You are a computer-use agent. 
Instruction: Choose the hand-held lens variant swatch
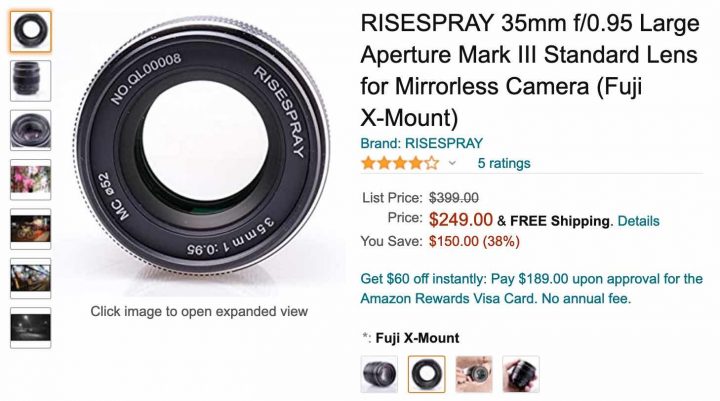click(x=474, y=374)
